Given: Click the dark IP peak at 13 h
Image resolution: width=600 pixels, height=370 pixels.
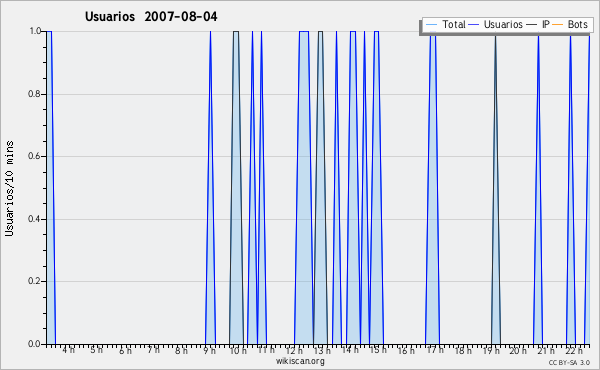Looking at the screenshot, I should click(320, 187).
